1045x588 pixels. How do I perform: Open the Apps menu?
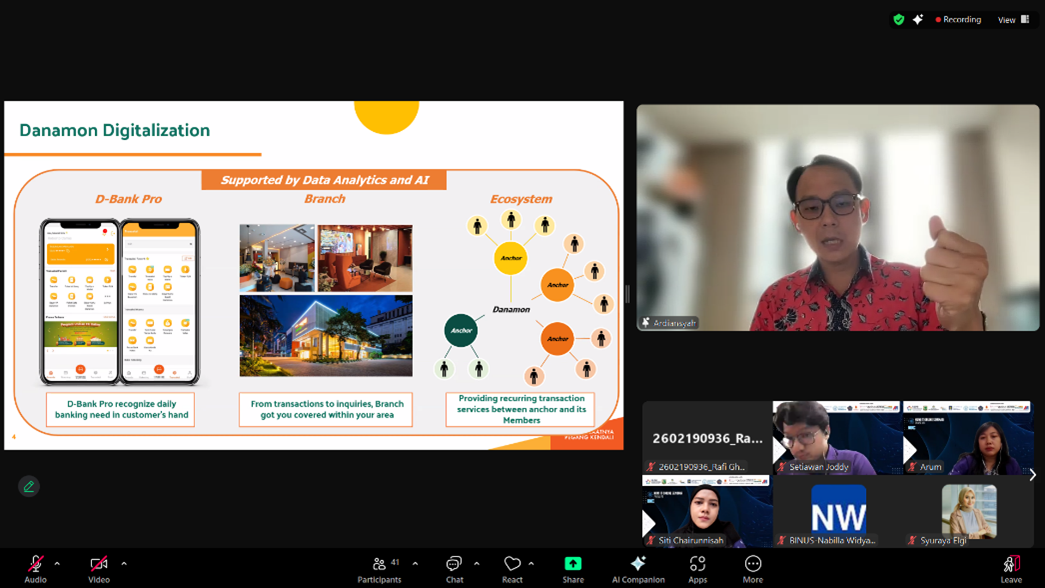coord(697,569)
